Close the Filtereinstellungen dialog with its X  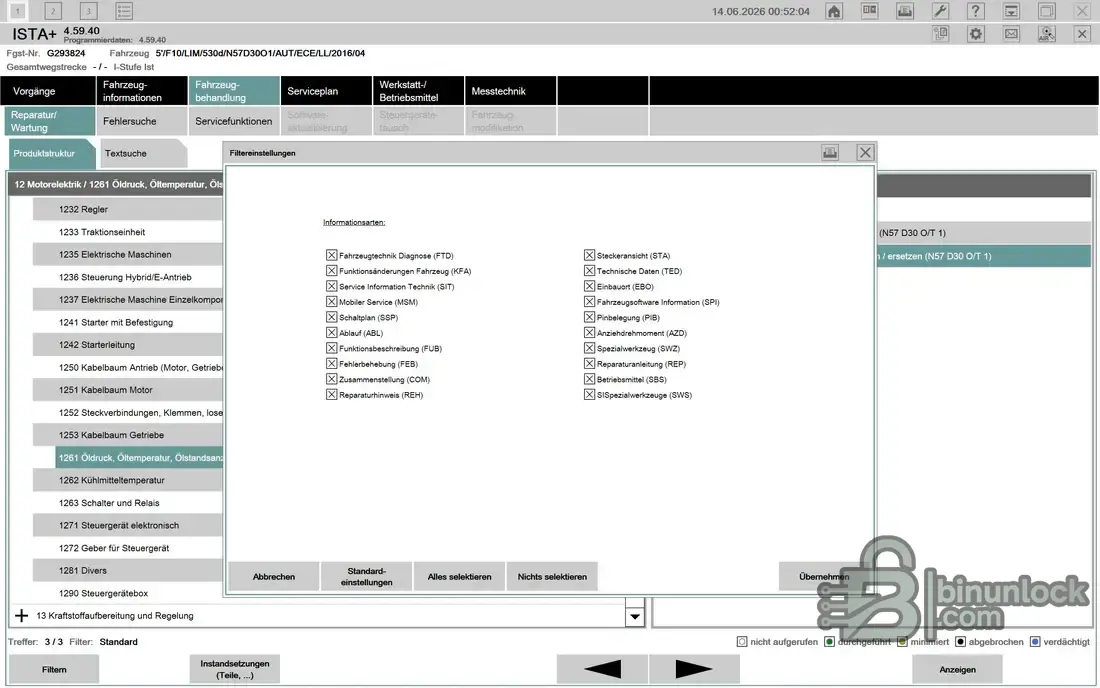click(x=865, y=153)
